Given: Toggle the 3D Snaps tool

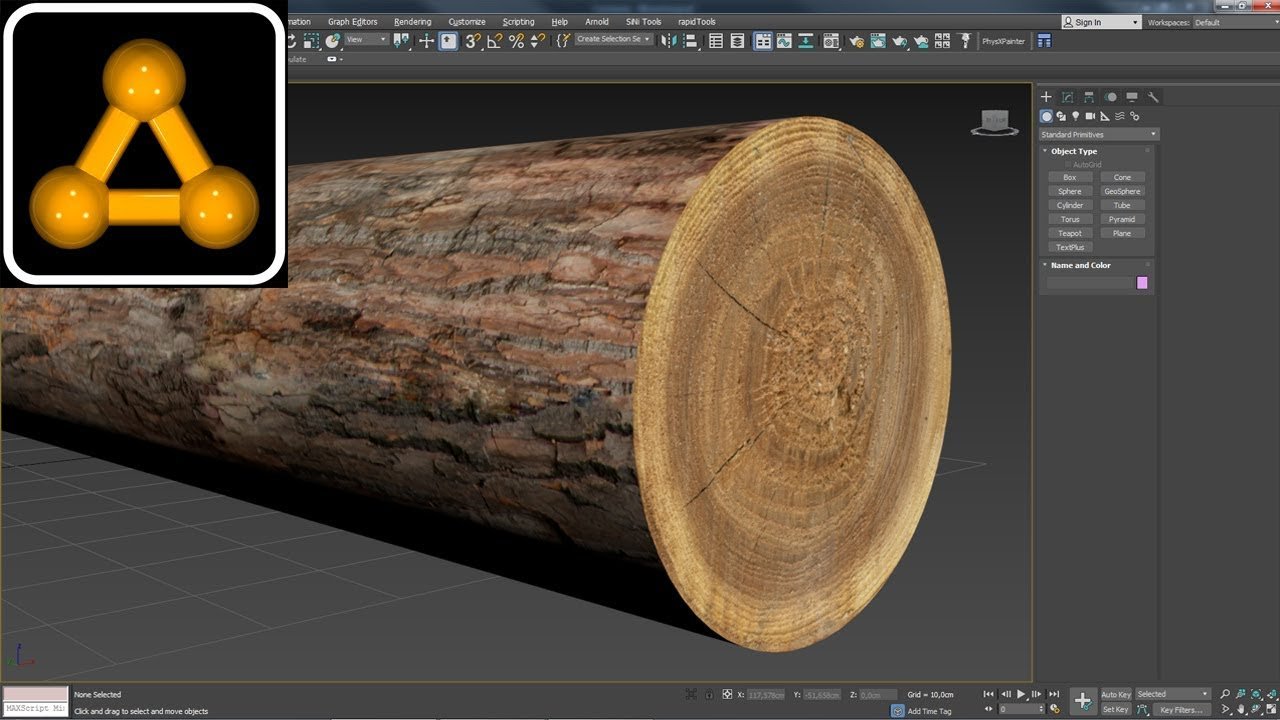Looking at the screenshot, I should pyautogui.click(x=472, y=41).
